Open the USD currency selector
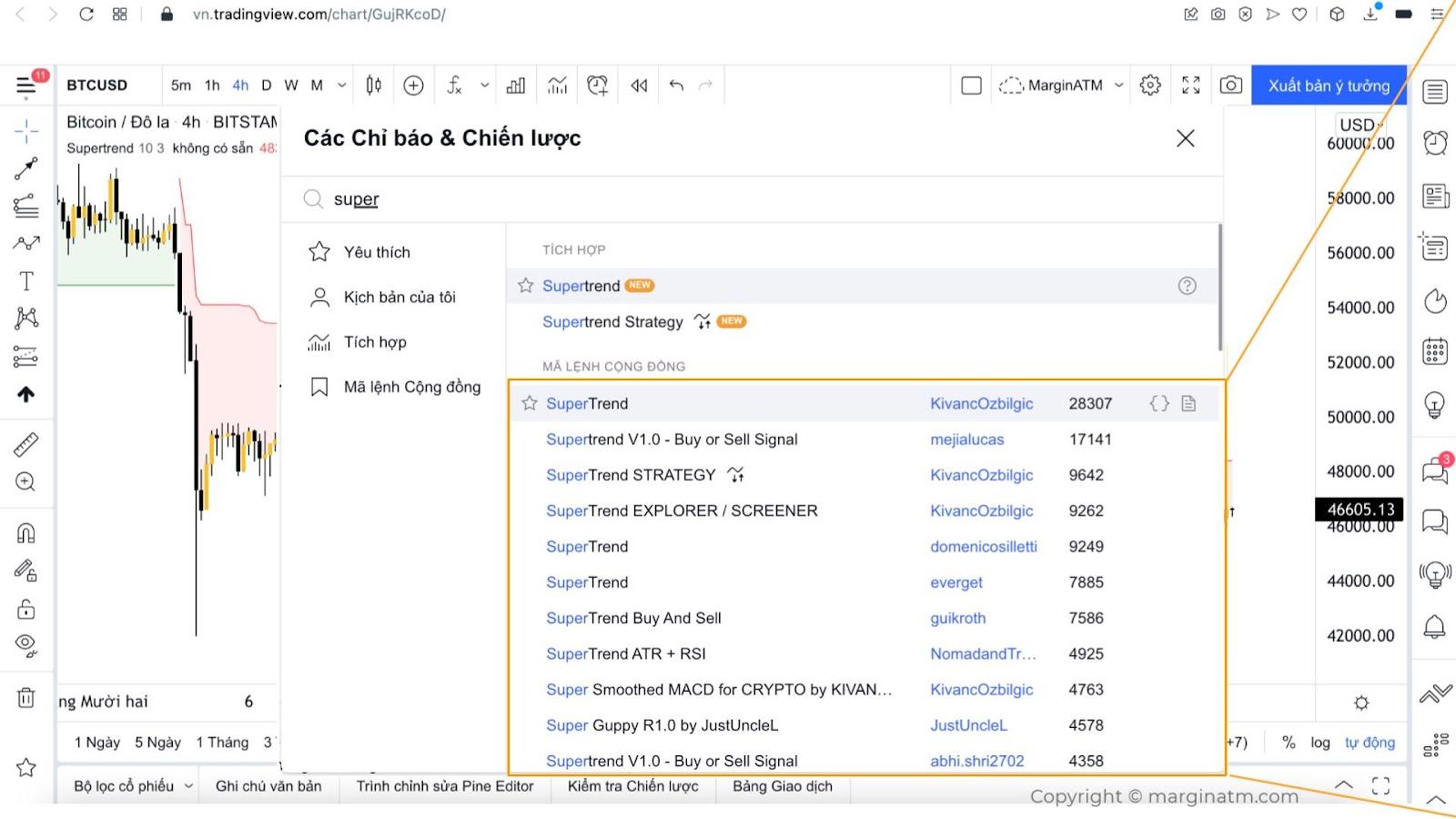 pos(1360,125)
